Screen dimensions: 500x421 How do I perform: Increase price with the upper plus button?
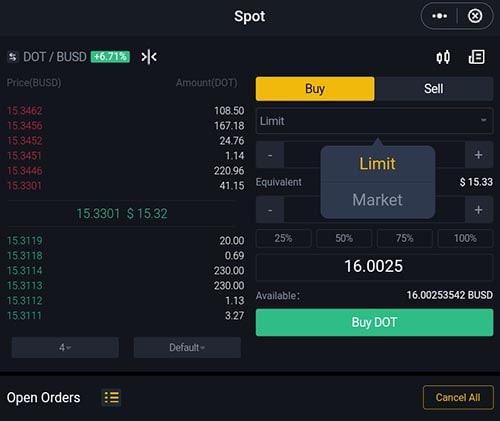(479, 155)
